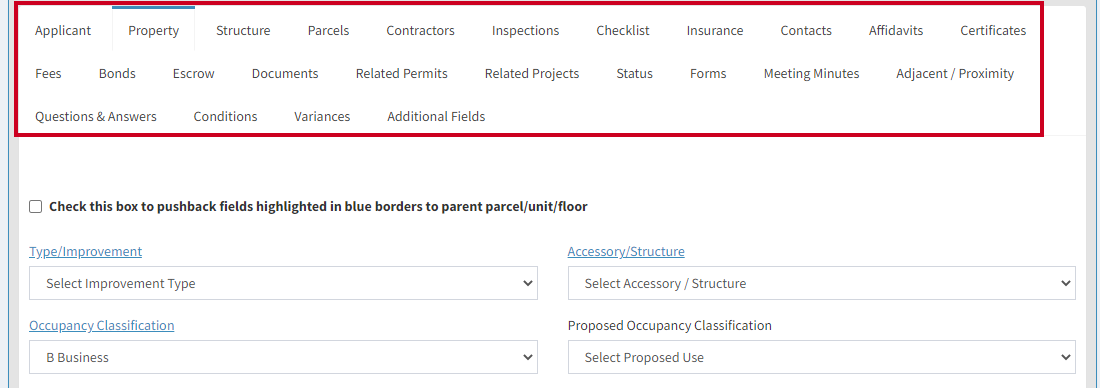
Task: Go to the Additional Fields tab
Action: pos(436,116)
